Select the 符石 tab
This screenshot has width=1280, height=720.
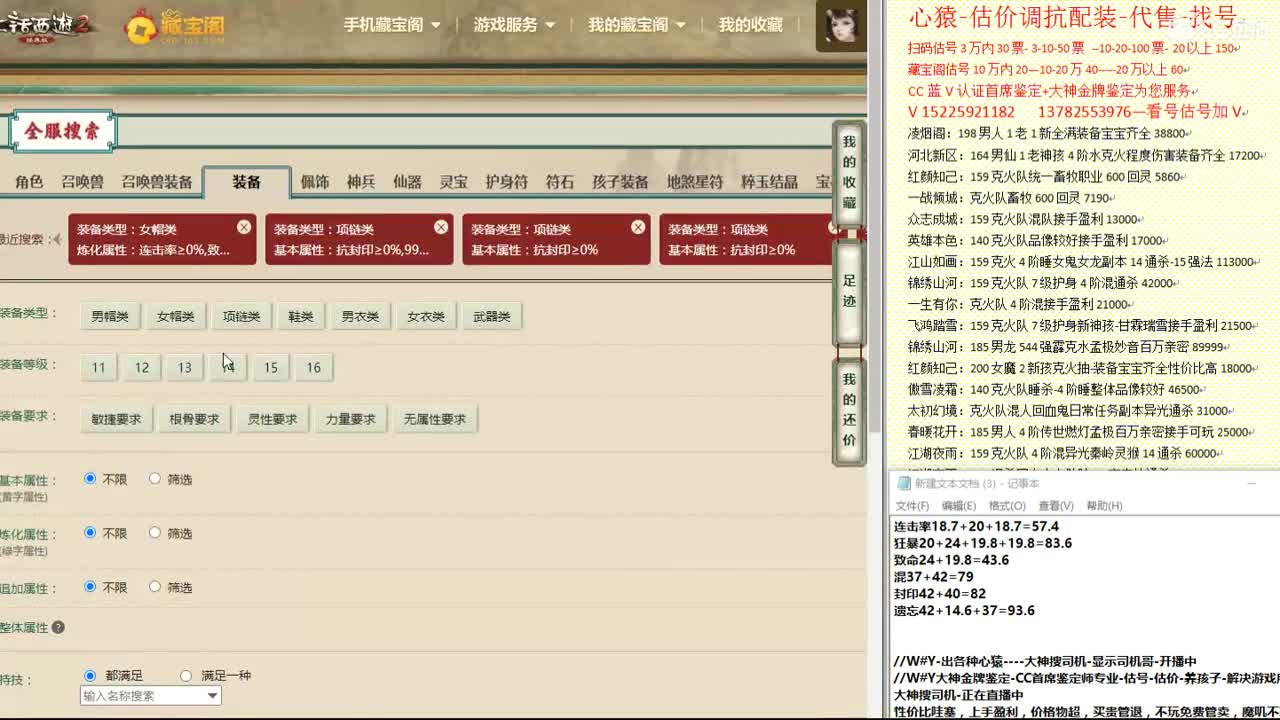(x=560, y=182)
